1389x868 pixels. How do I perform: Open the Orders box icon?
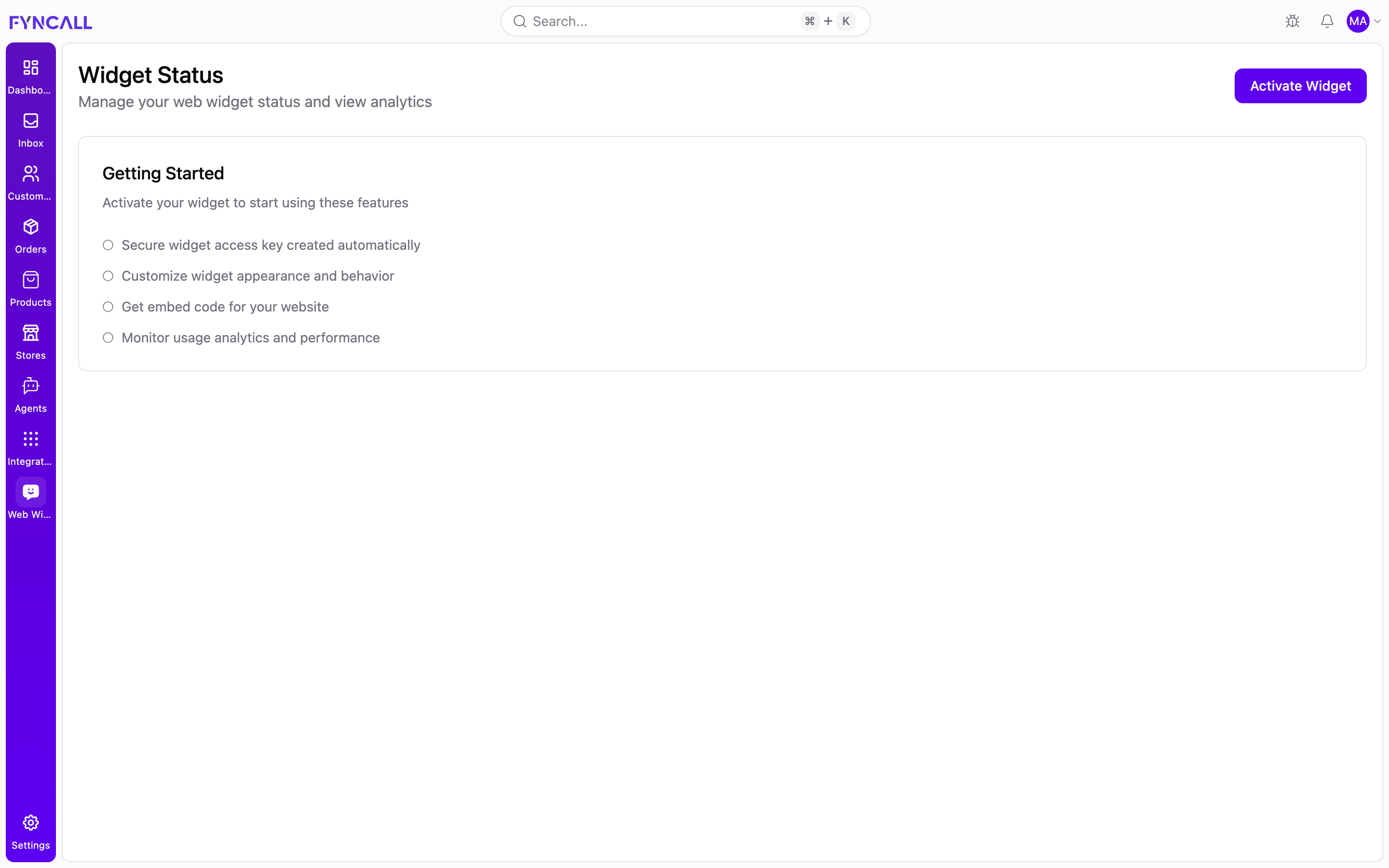coord(30,227)
